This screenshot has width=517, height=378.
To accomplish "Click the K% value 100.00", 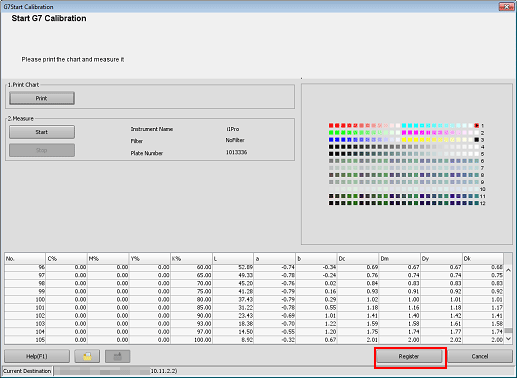I will pos(202,340).
